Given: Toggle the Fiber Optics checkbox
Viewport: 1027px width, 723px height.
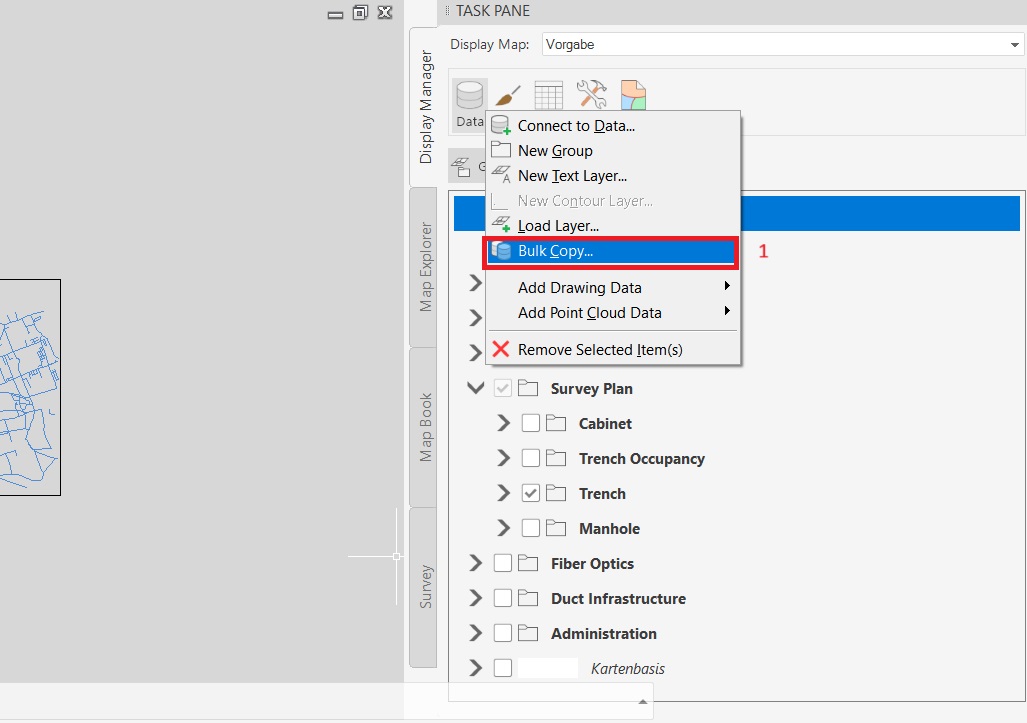Looking at the screenshot, I should click(x=503, y=564).
